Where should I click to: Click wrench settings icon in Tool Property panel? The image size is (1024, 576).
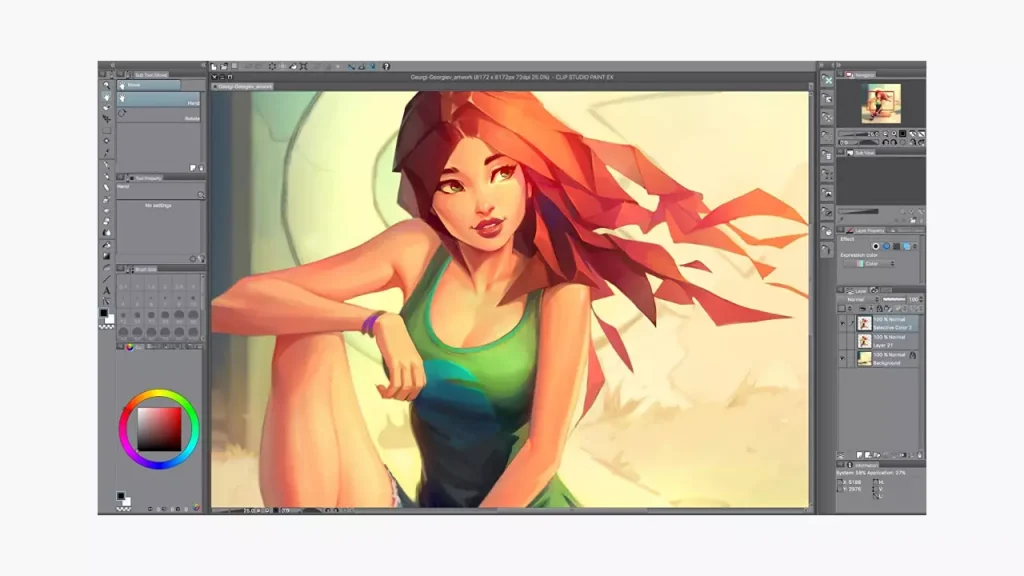(x=201, y=259)
